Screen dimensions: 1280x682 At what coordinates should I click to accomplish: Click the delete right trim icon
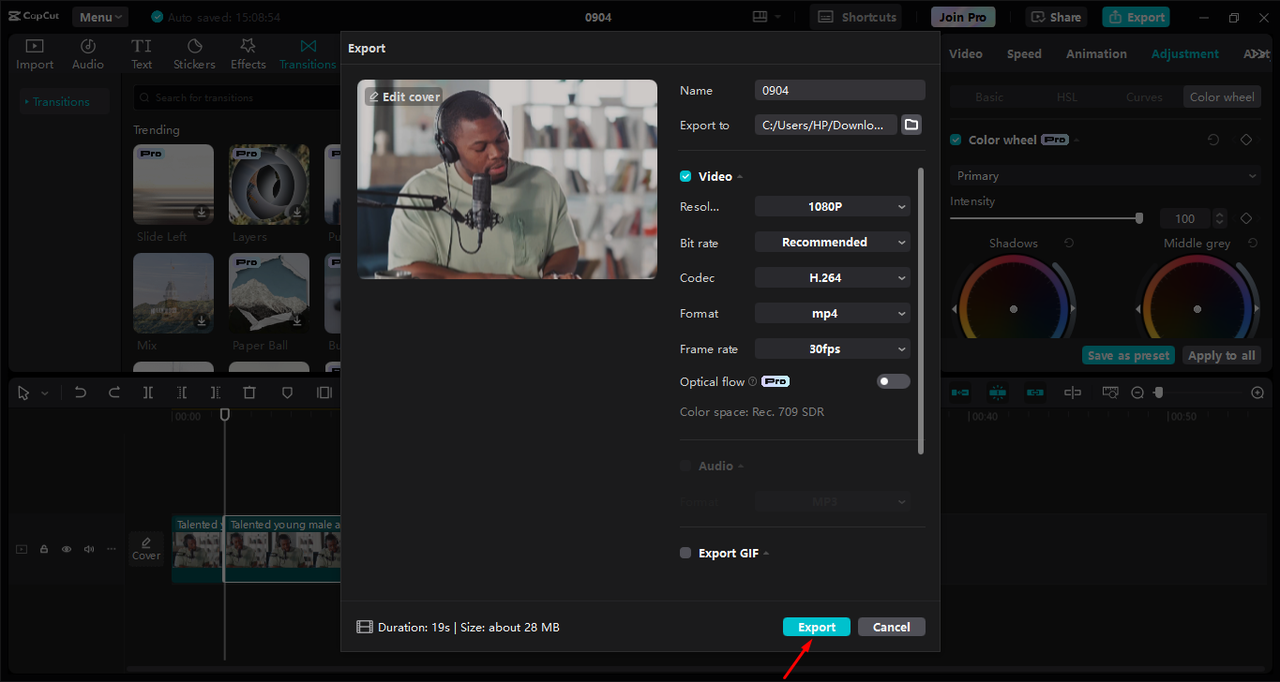(x=215, y=393)
